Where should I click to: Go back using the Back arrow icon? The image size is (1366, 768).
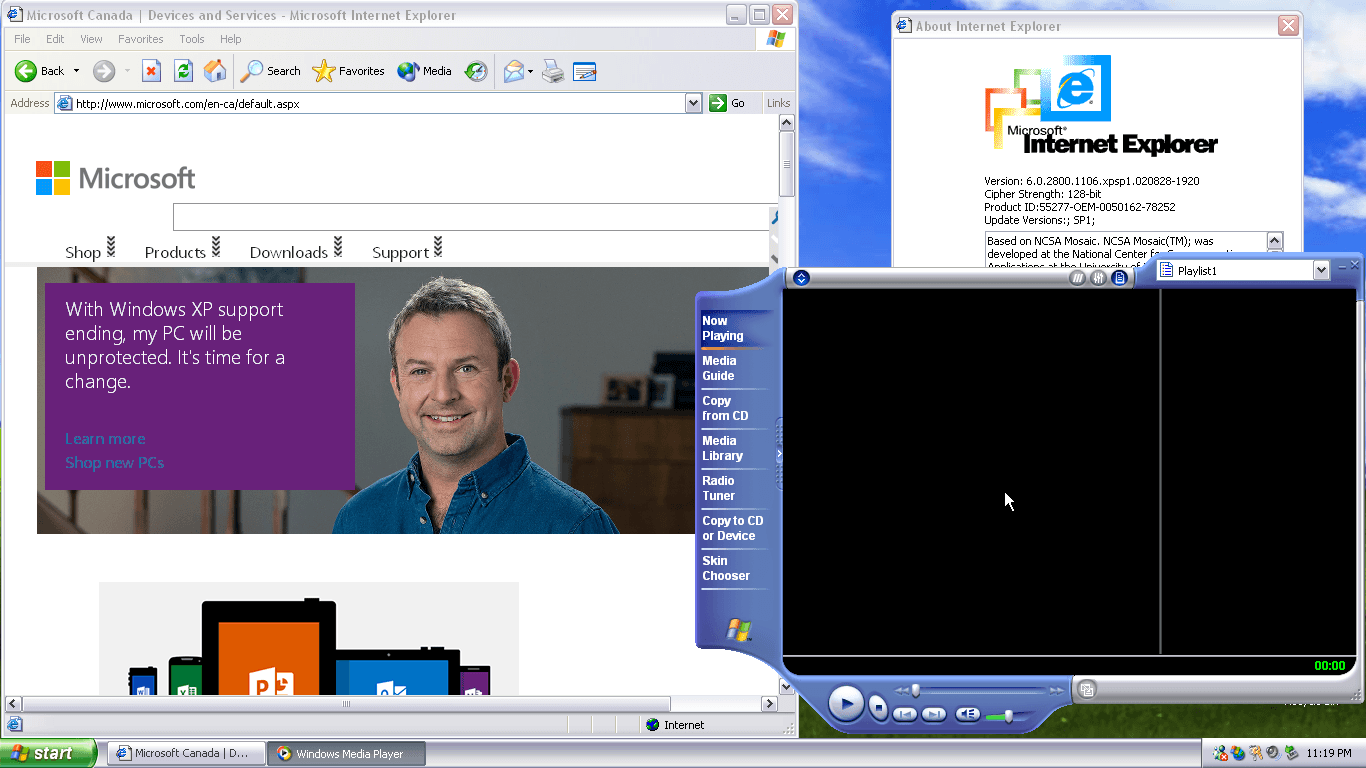(x=26, y=71)
